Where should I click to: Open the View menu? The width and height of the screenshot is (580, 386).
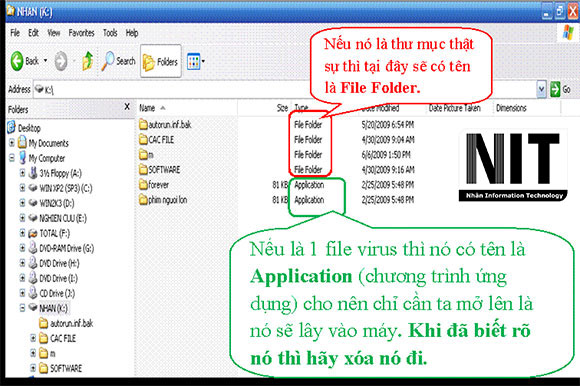(x=54, y=33)
